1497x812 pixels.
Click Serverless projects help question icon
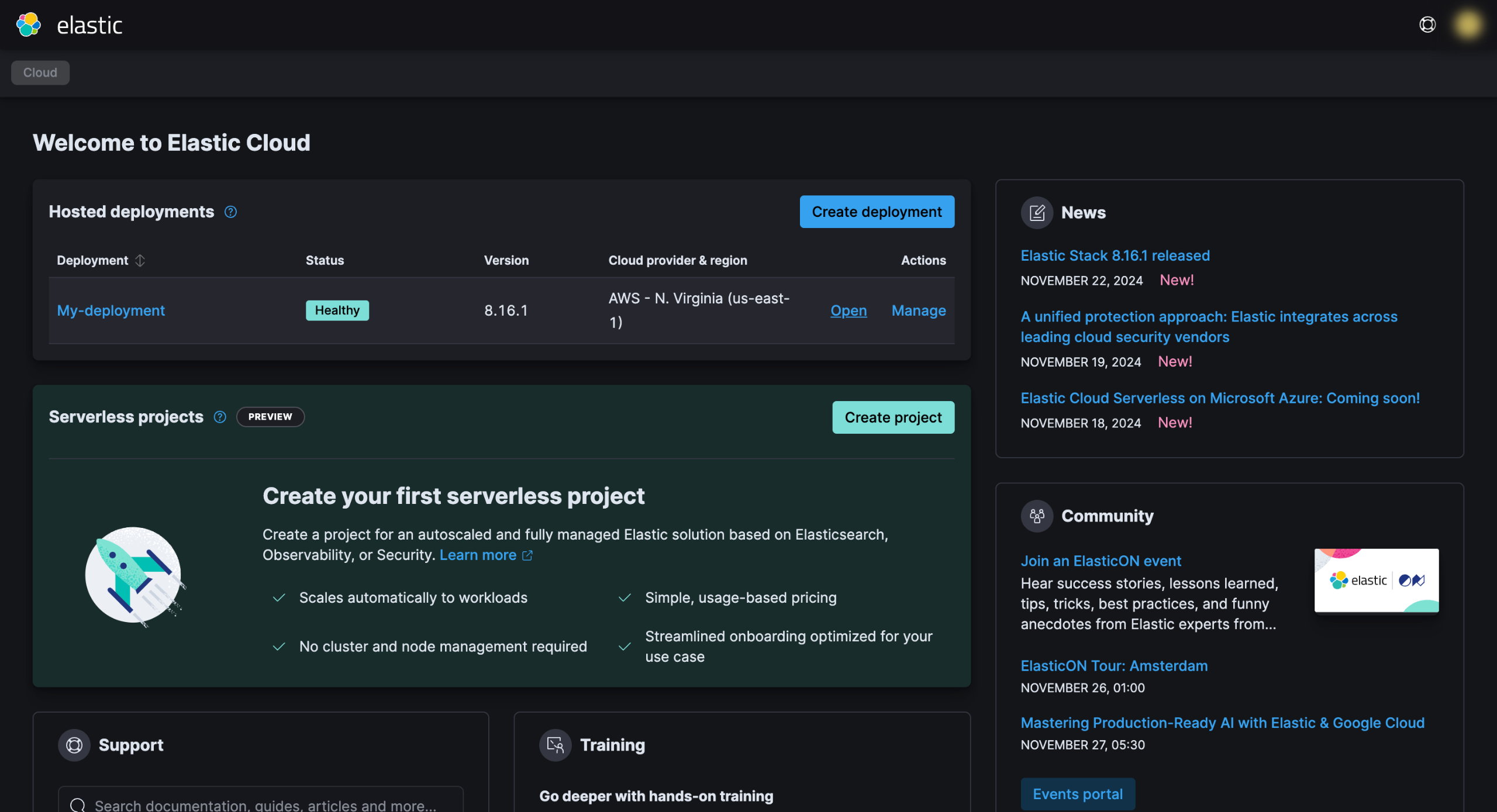(x=220, y=417)
